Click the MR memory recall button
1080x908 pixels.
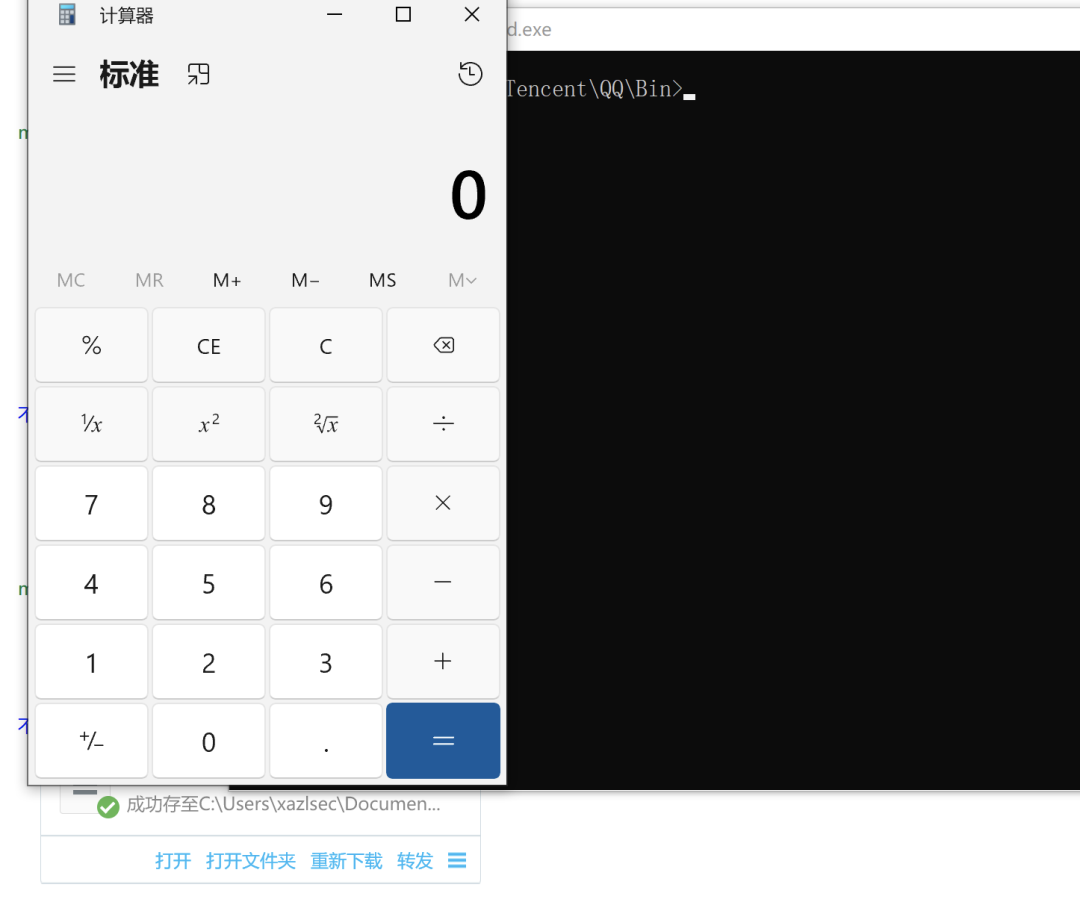[x=149, y=280]
